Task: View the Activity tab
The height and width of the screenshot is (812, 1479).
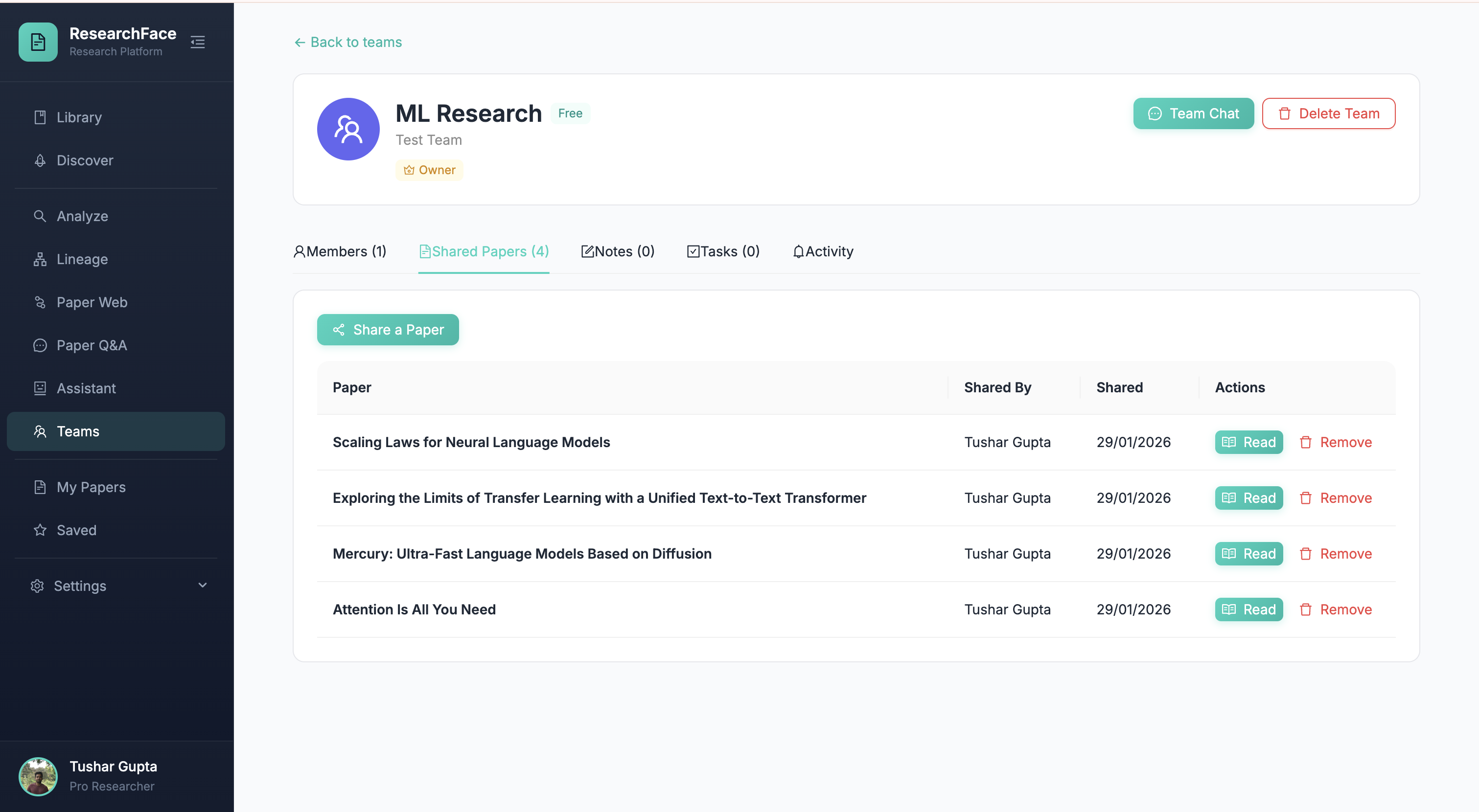Action: point(823,251)
